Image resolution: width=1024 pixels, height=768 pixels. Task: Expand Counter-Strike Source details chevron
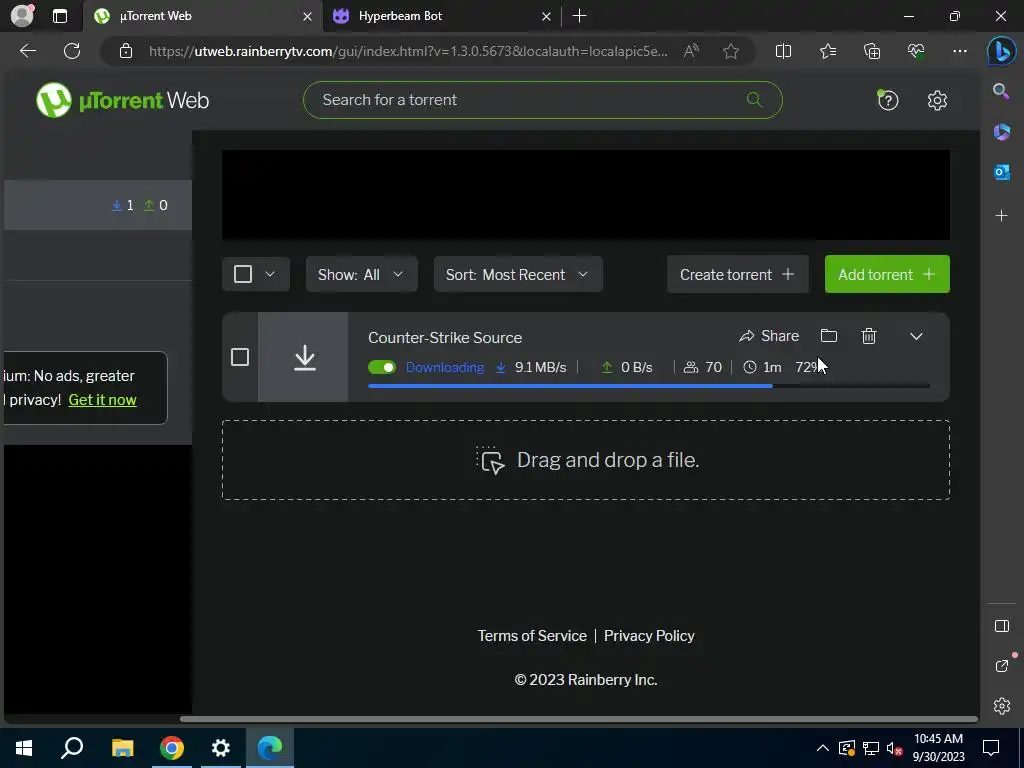click(x=916, y=336)
